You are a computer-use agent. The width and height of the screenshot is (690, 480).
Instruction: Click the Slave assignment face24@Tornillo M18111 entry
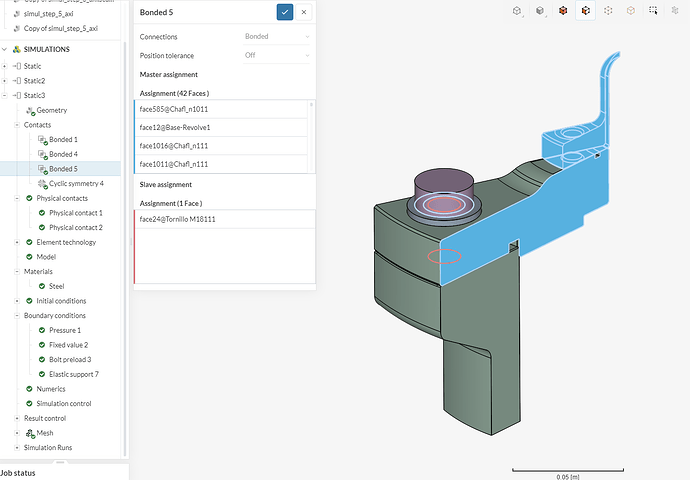pos(178,219)
